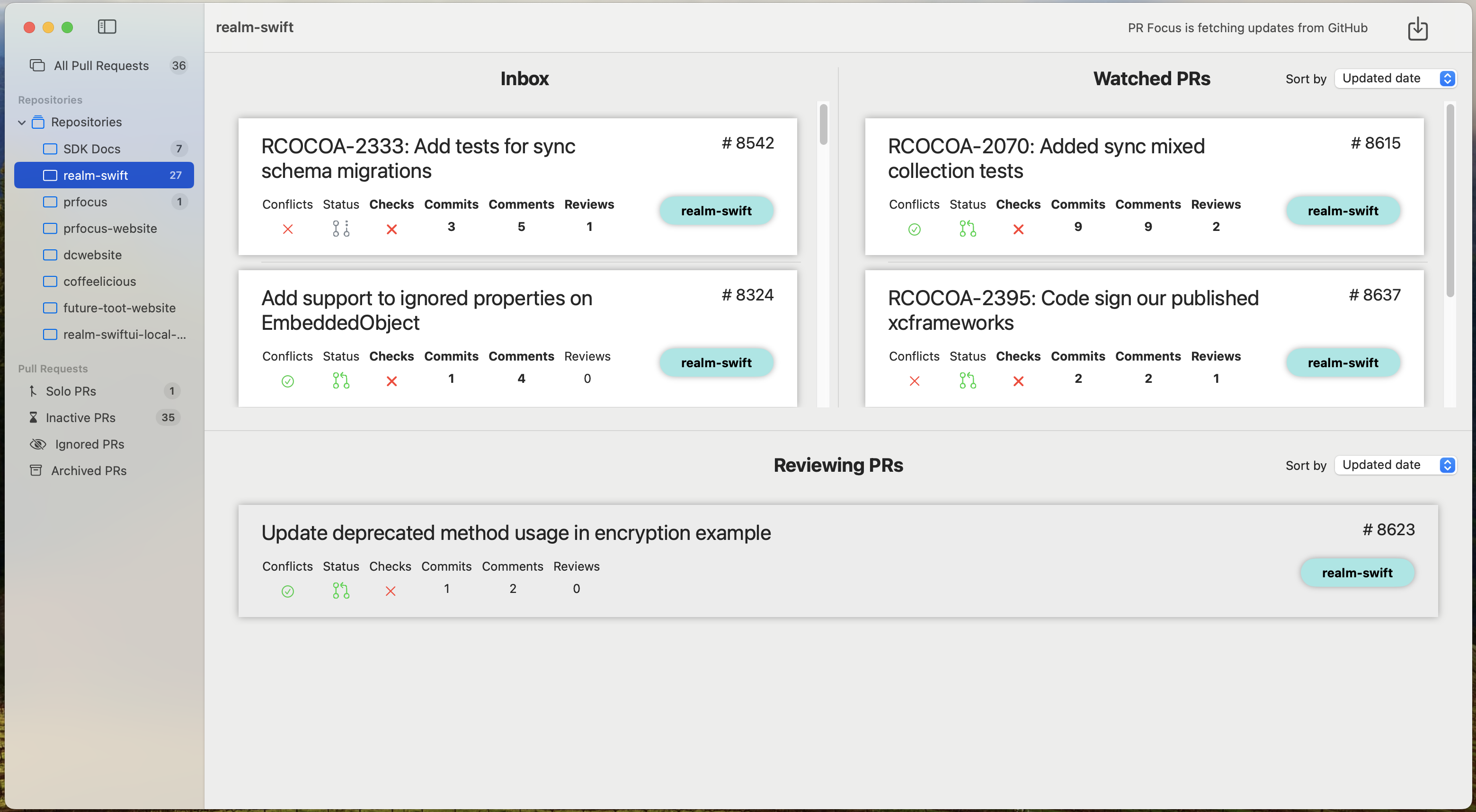Image resolution: width=1476 pixels, height=812 pixels.
Task: Click the Archived PRs archive box icon
Action: [x=36, y=470]
